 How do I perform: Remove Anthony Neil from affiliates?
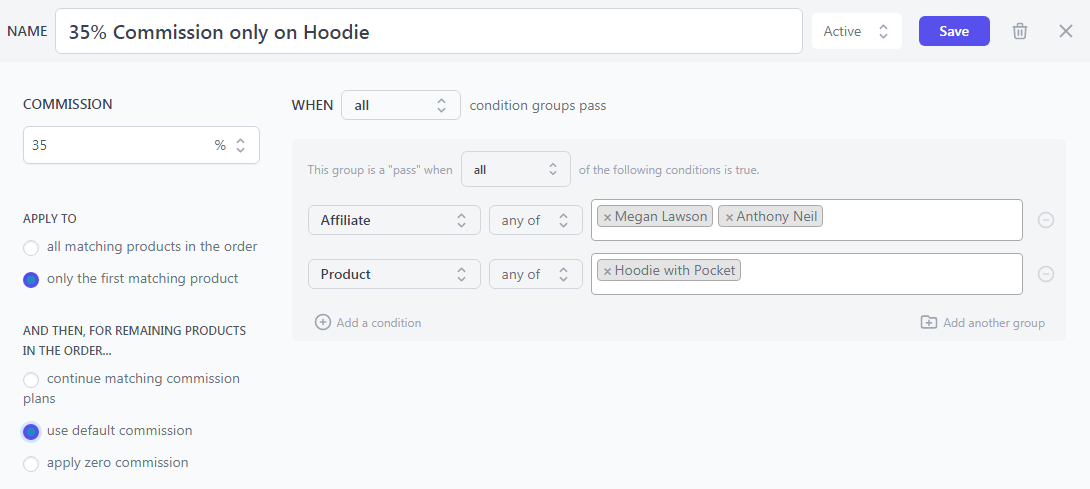(729, 217)
